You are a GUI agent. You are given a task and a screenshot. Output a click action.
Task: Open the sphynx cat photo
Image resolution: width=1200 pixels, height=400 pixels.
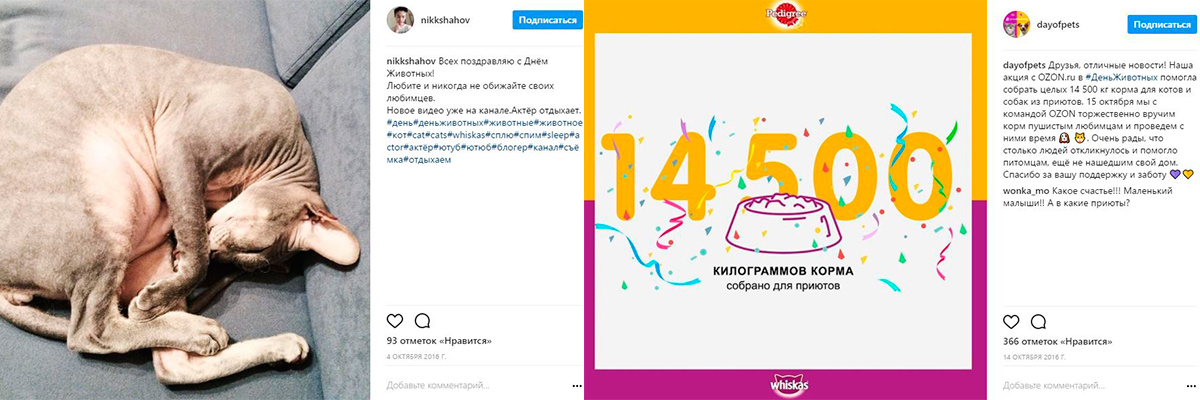tap(185, 200)
